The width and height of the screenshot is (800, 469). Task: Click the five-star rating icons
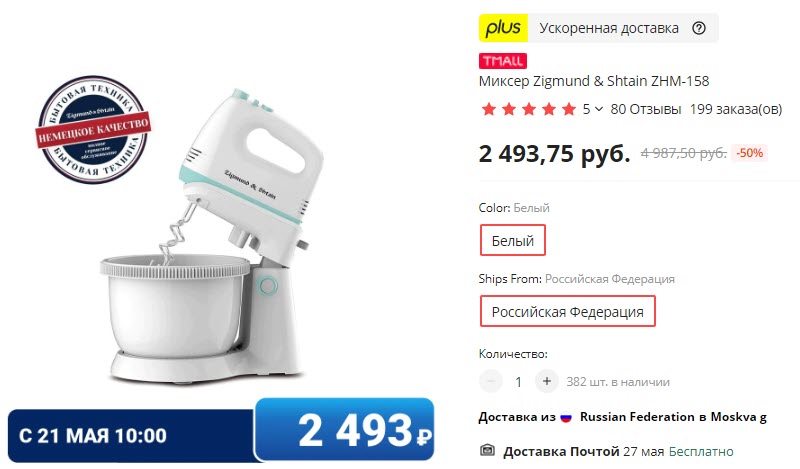tap(528, 109)
